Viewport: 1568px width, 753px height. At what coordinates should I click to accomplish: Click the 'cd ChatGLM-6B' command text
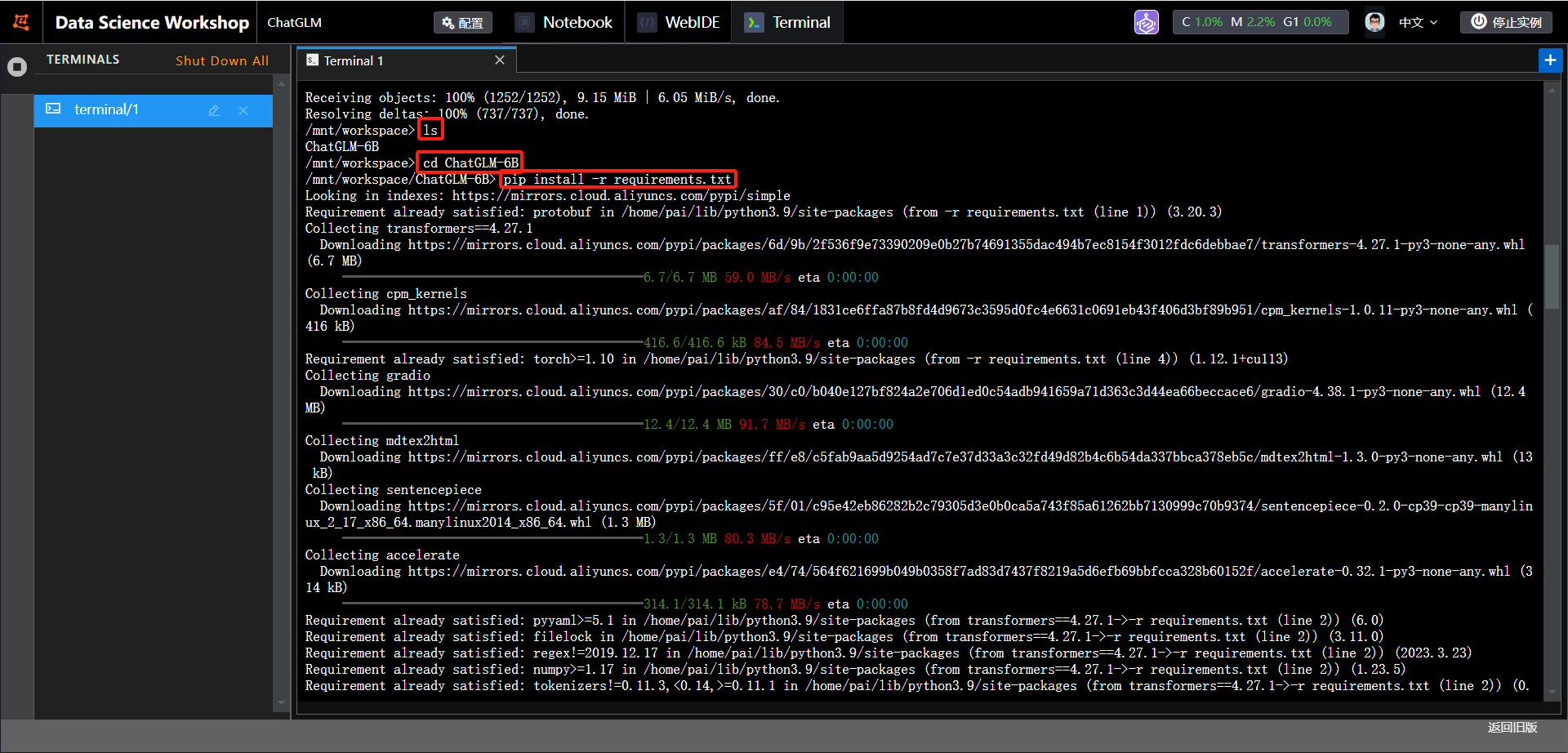470,163
